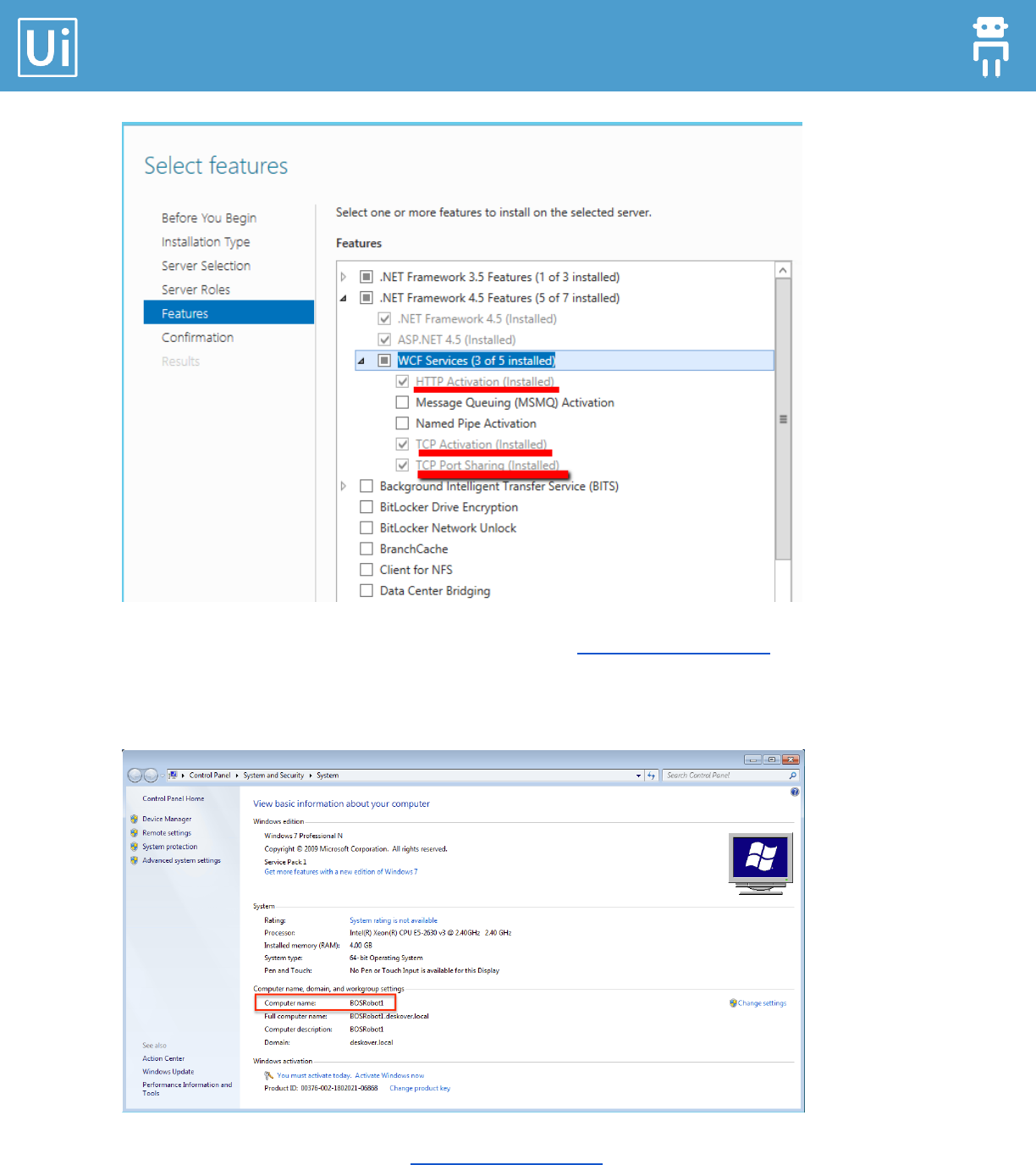Click the Forward arrow in System window

(151, 776)
